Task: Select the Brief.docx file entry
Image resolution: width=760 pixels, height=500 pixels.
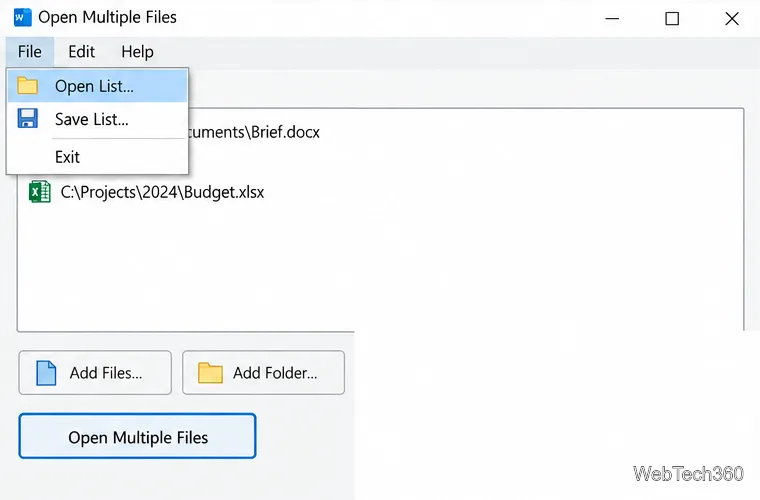Action: click(253, 132)
